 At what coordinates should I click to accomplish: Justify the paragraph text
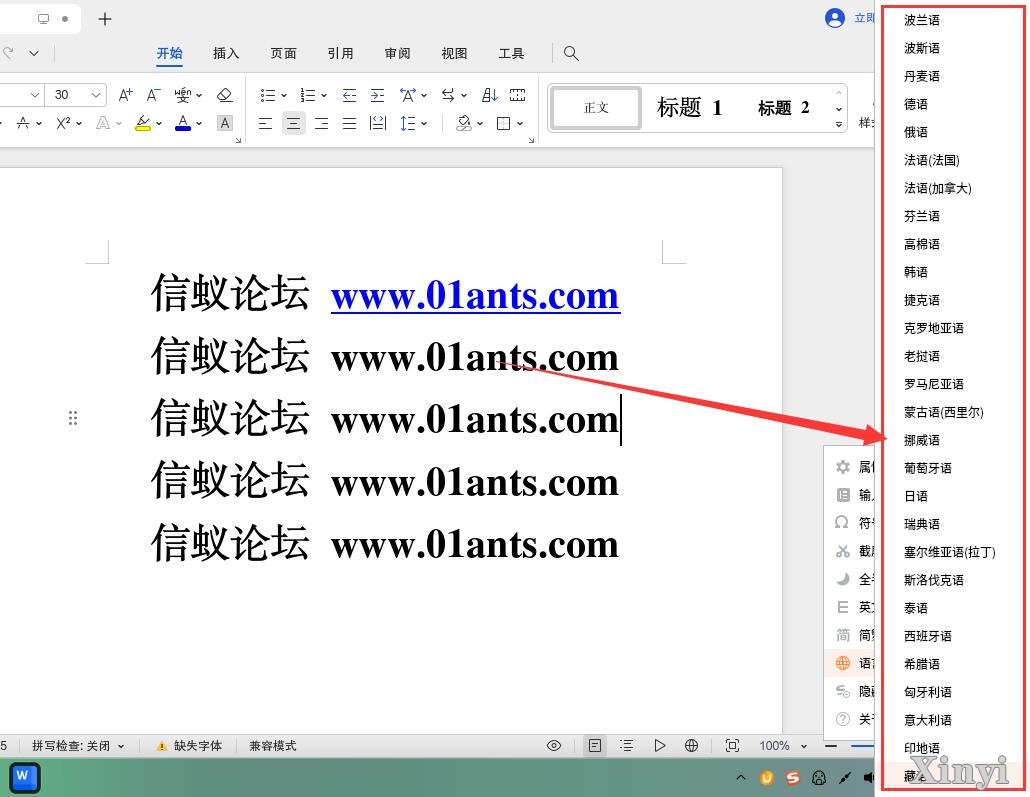[349, 123]
